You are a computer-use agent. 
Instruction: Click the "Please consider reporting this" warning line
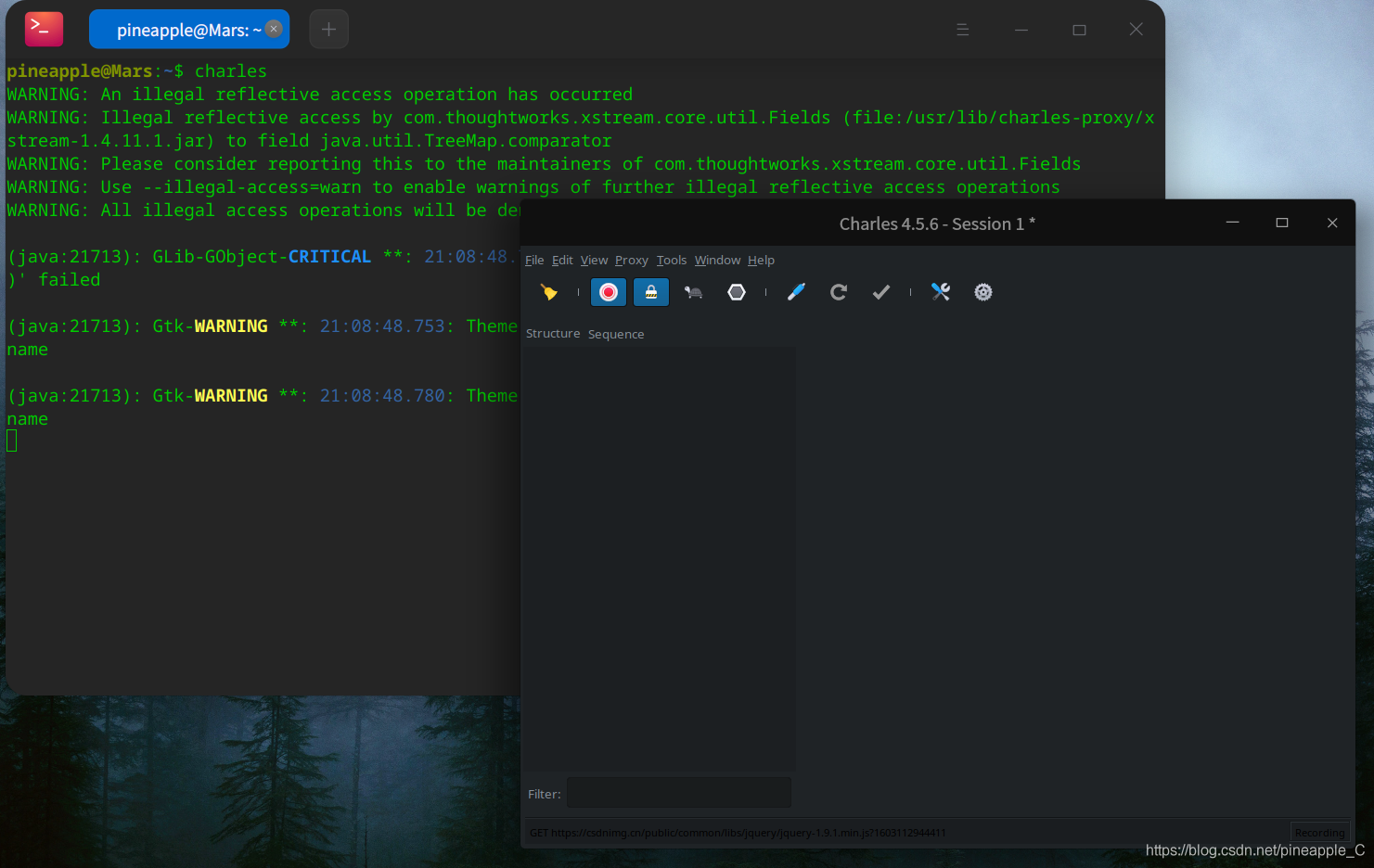click(x=544, y=164)
